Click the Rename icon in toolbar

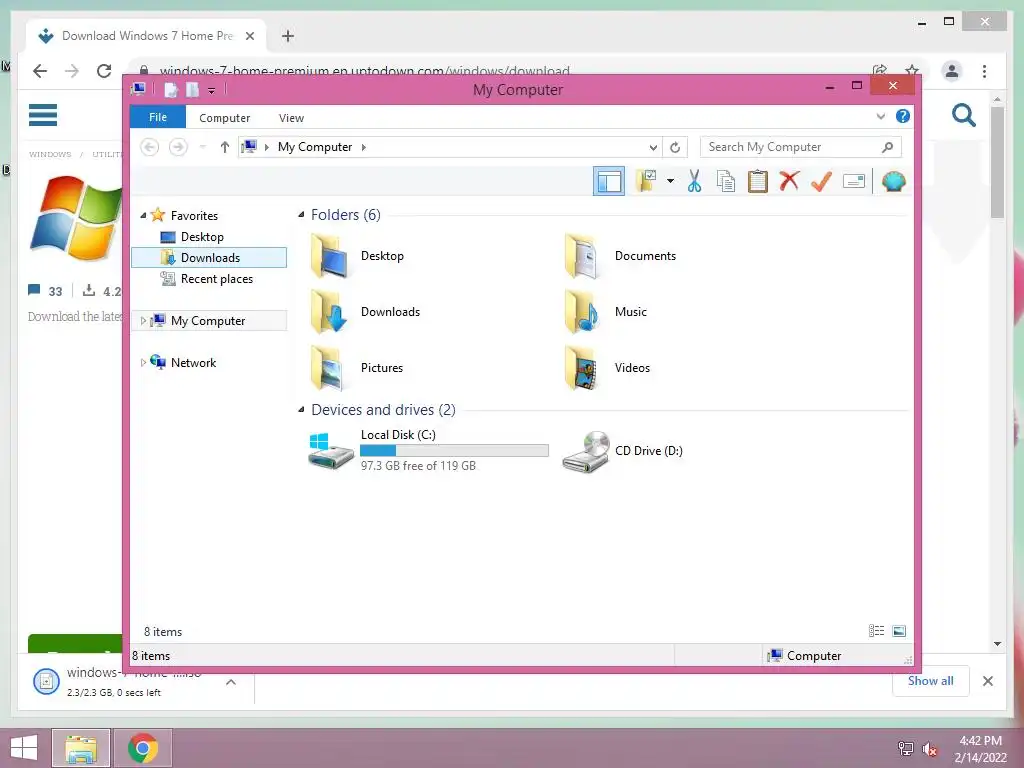click(x=854, y=181)
